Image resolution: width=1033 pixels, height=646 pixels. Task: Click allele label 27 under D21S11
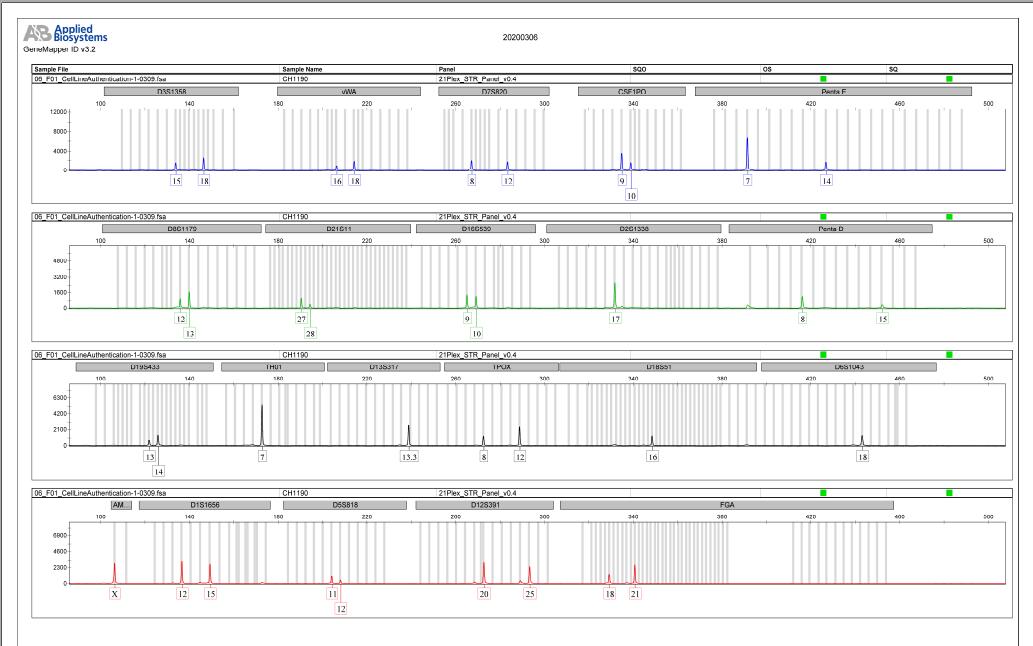[301, 319]
